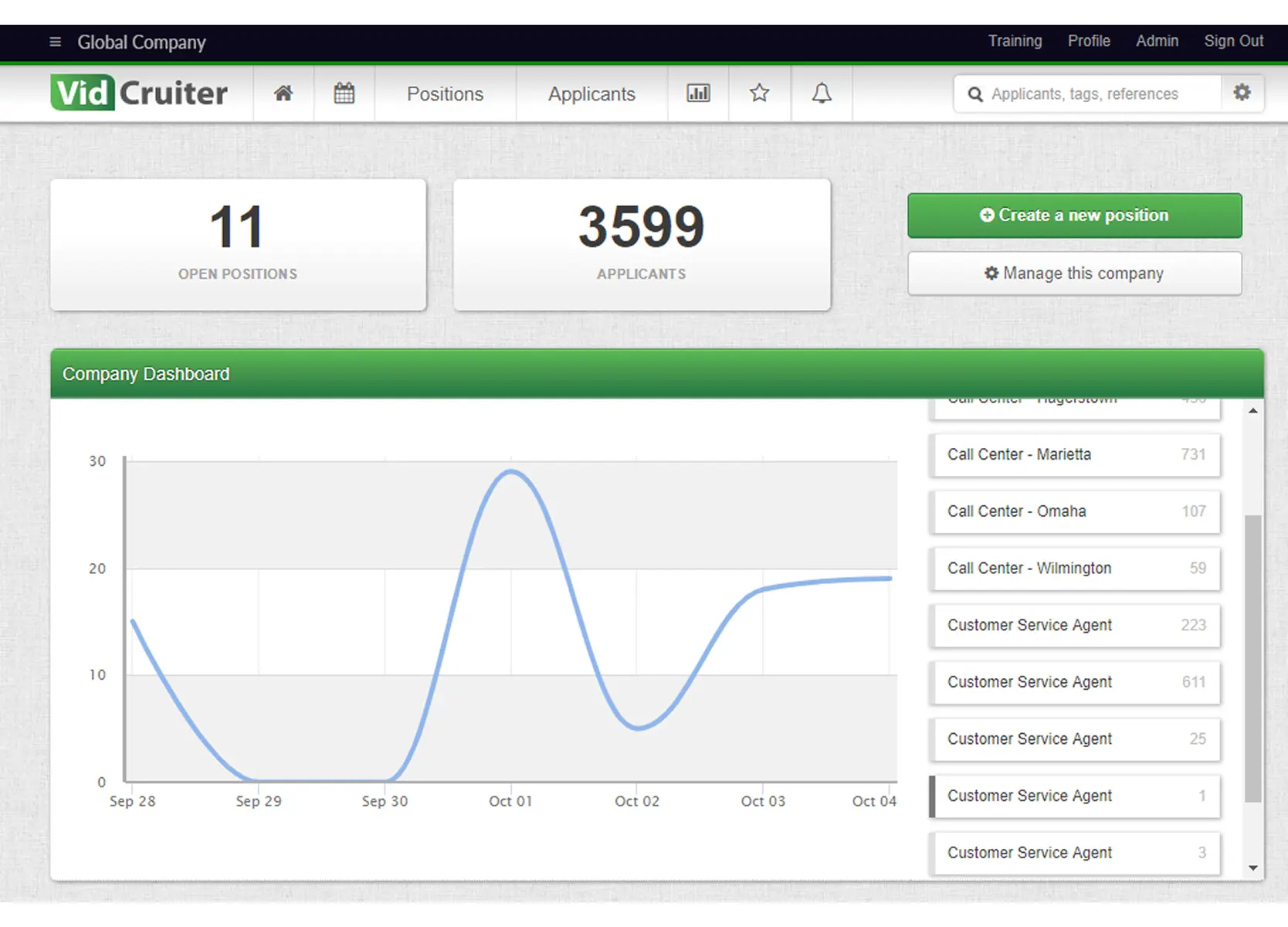Click Manage this company
Screen dimensions: 1288x927
point(1074,273)
